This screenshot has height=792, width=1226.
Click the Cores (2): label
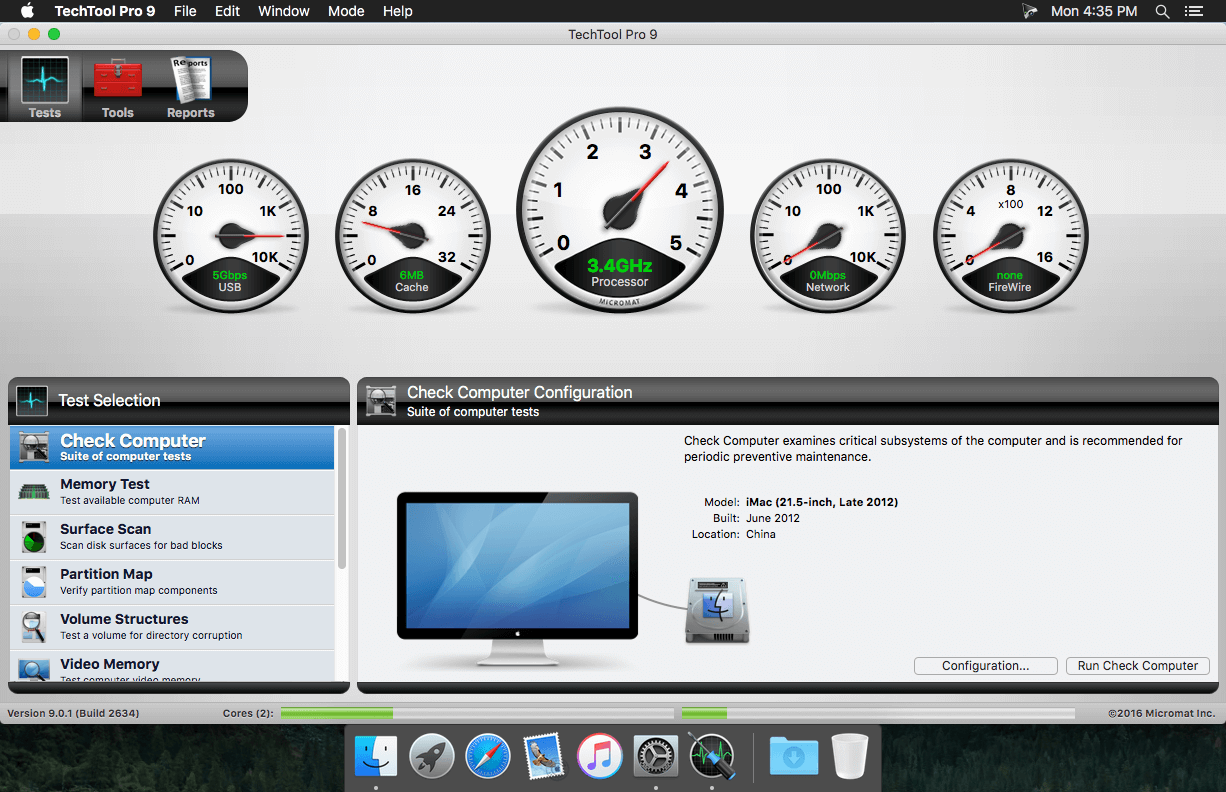click(x=248, y=713)
